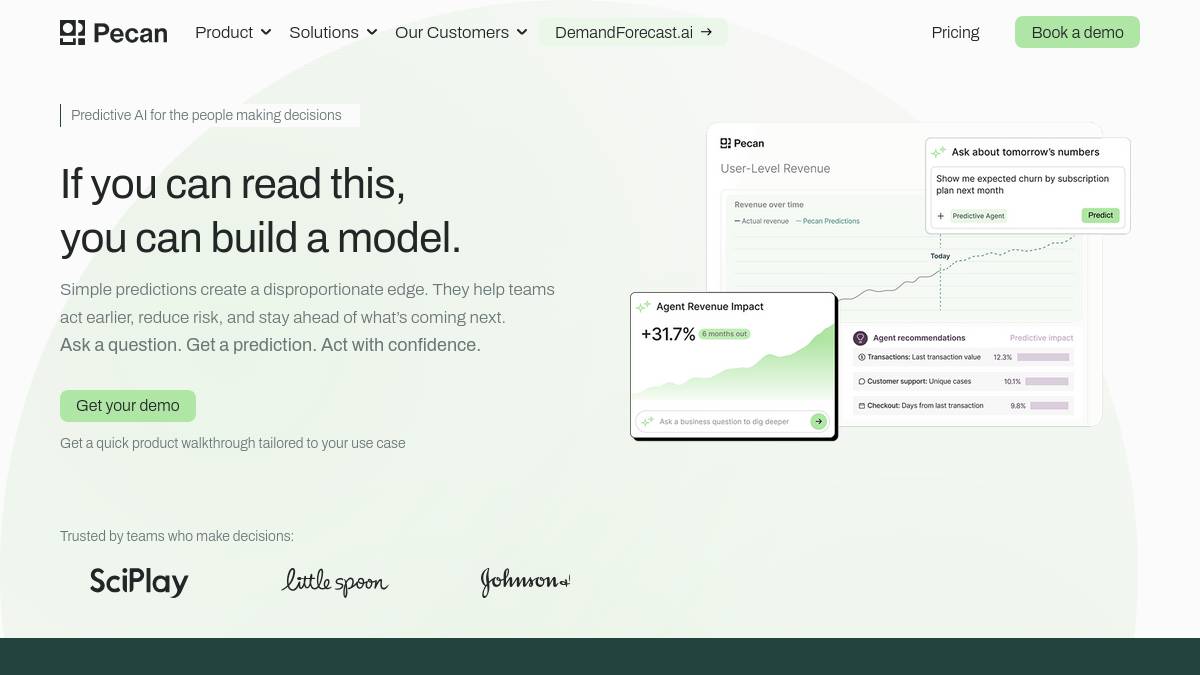This screenshot has height=675, width=1200.
Task: Open the Product dropdown menu
Action: coord(233,32)
